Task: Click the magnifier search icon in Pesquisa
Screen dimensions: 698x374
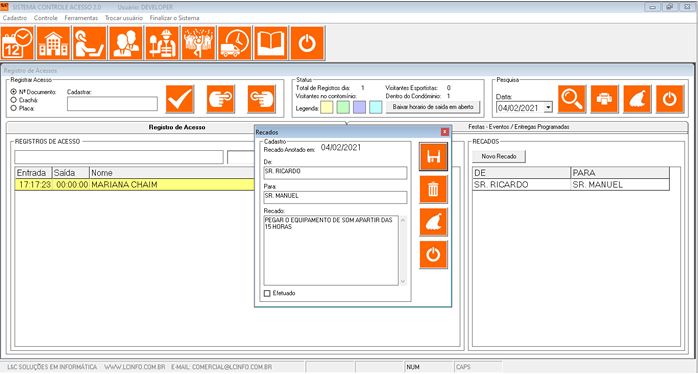Action: point(572,99)
